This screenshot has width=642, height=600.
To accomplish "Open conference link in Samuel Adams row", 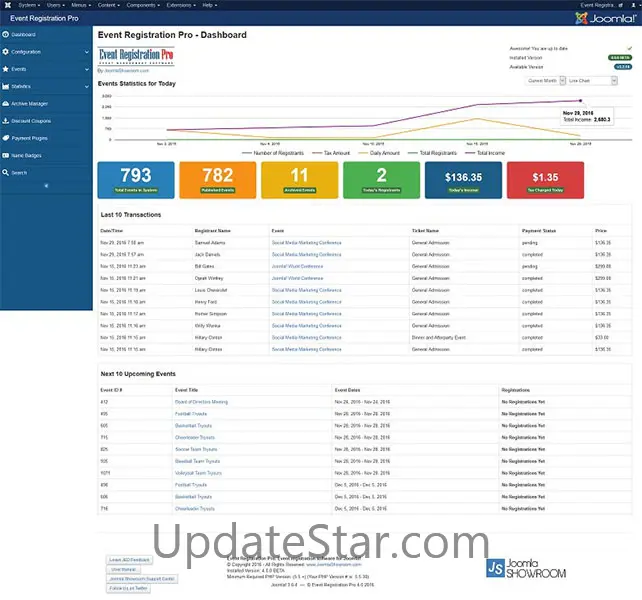I will [x=307, y=242].
